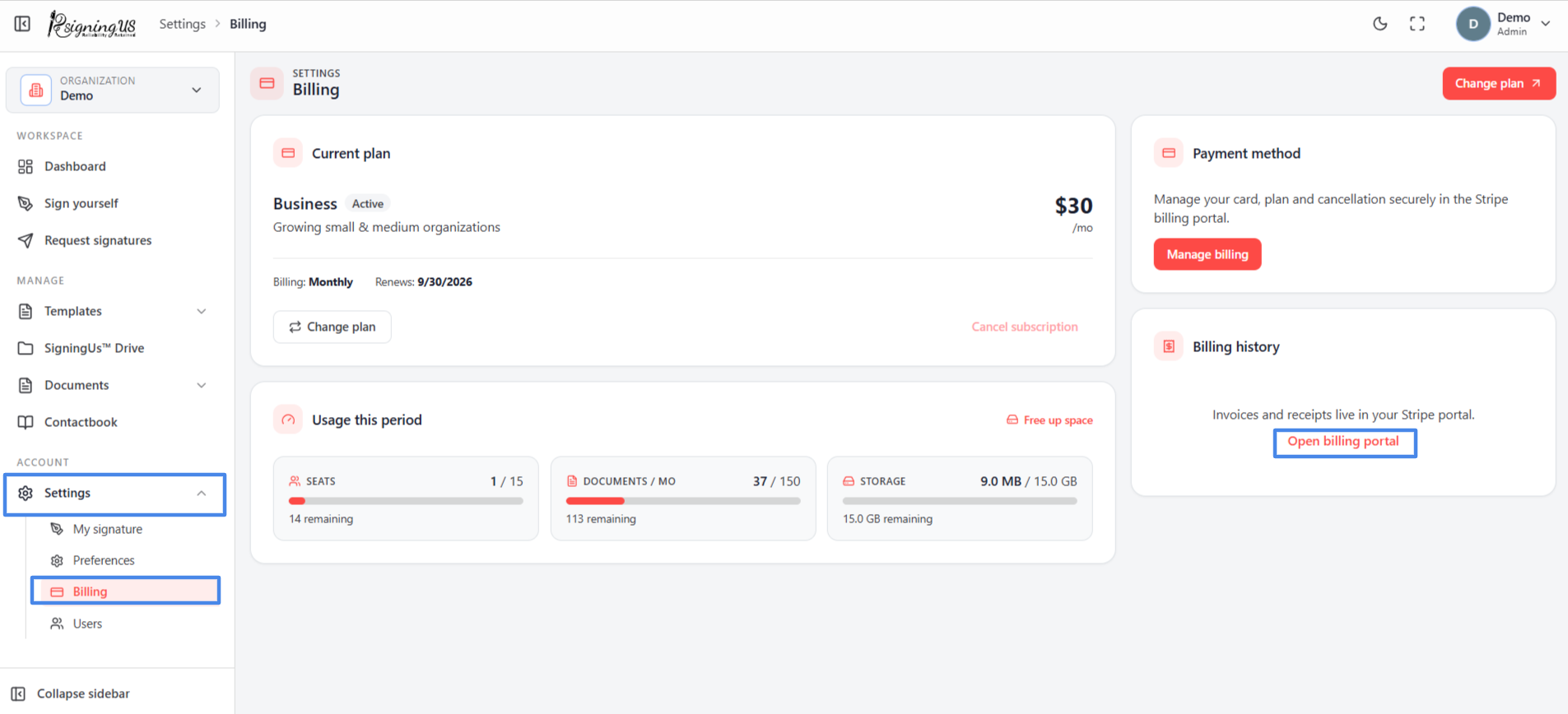Click the Seats people icon
Viewport: 1568px width, 714px height.
(x=295, y=481)
